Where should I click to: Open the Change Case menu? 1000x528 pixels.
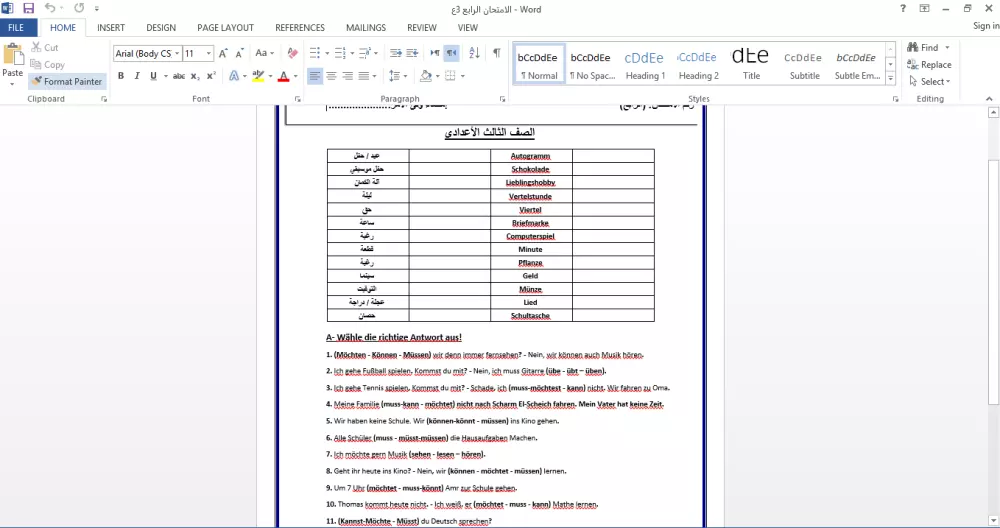pos(264,54)
